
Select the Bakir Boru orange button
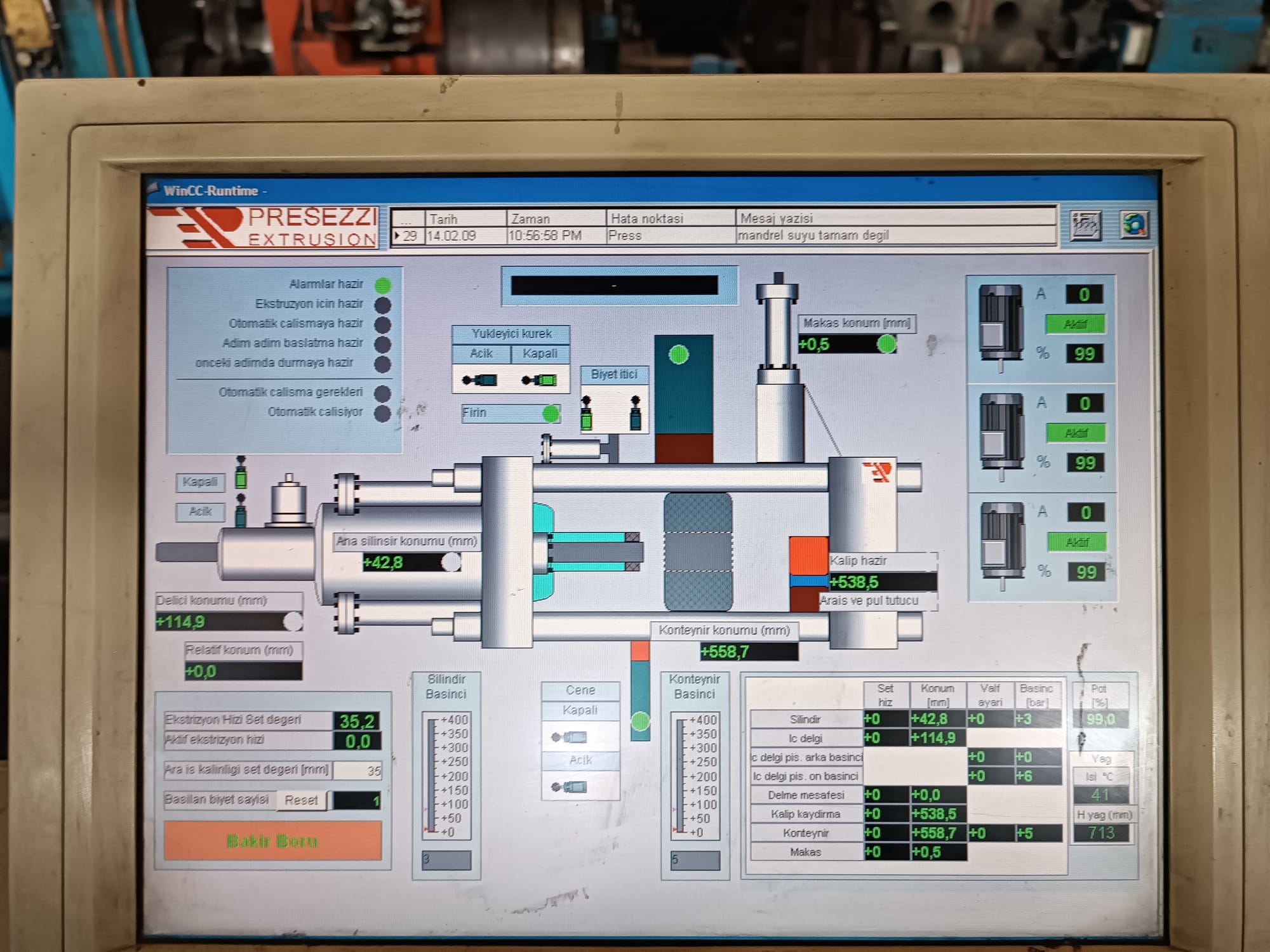[x=272, y=841]
